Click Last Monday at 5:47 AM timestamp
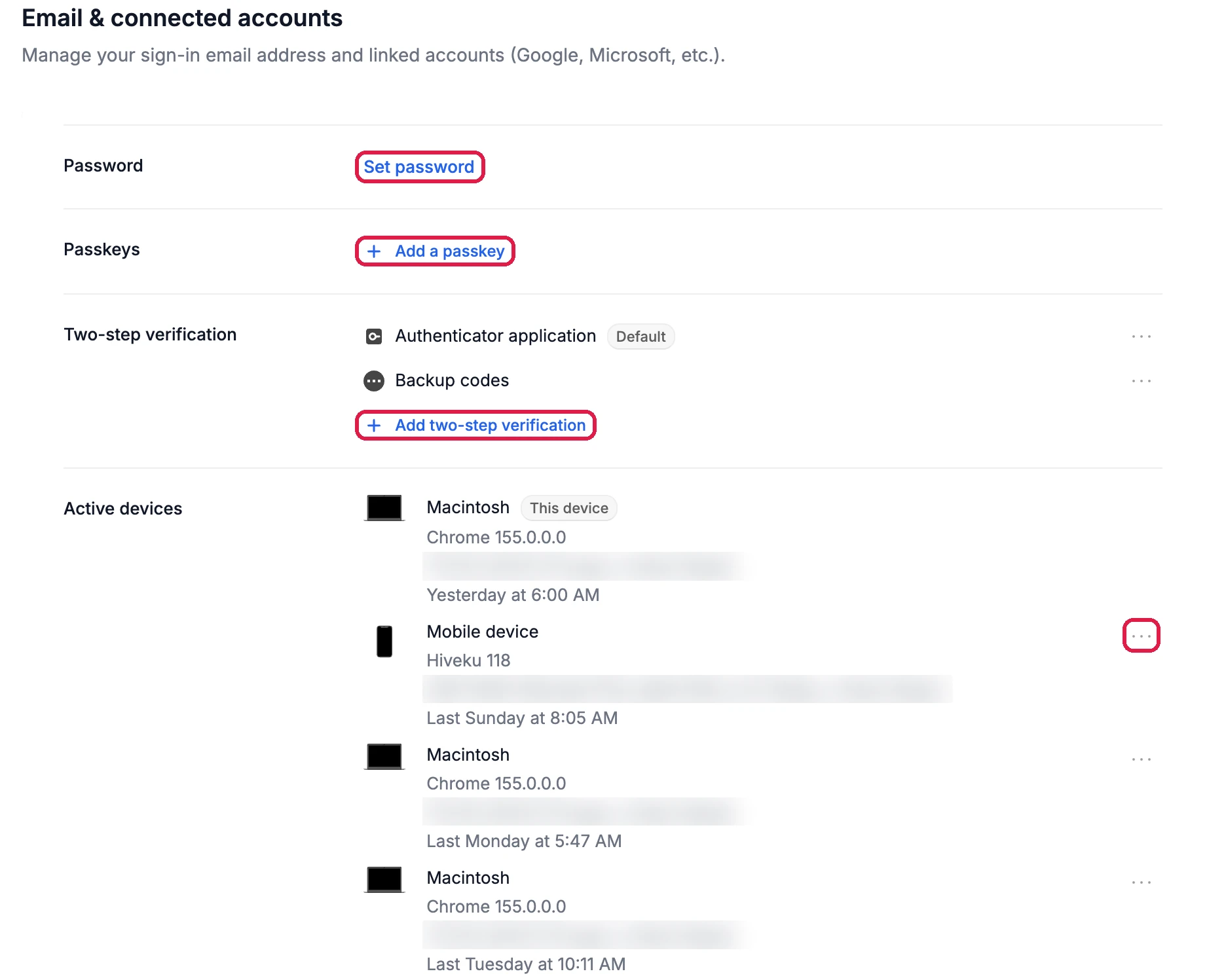This screenshot has width=1226, height=980. (524, 841)
